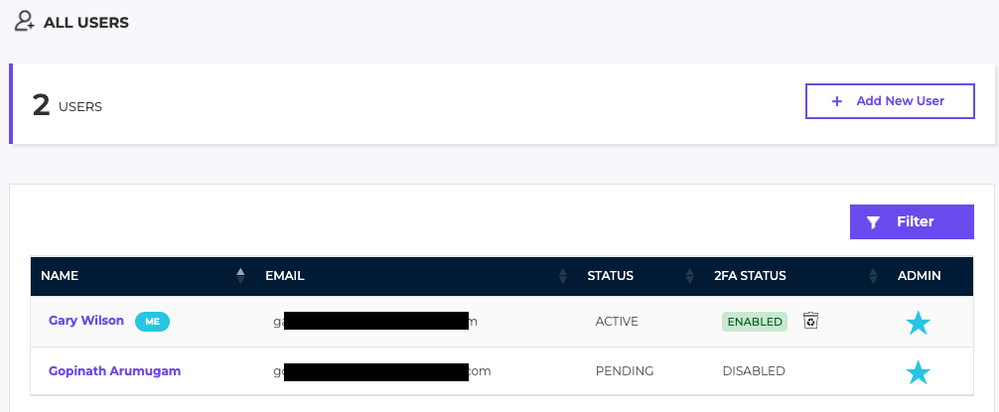Toggle admin star for Gary Wilson
Image resolution: width=999 pixels, height=412 pixels.
click(917, 322)
